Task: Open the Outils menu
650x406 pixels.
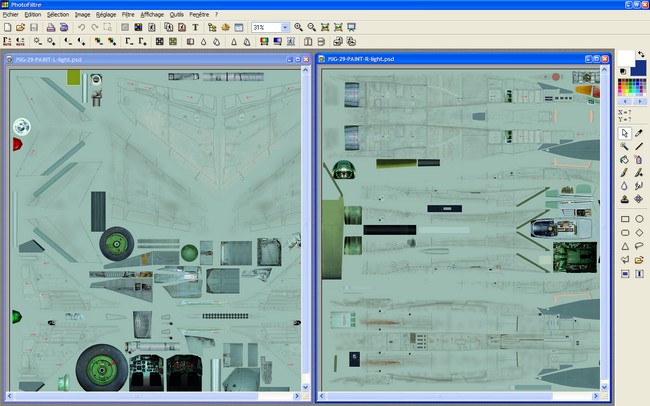Action: pos(177,15)
